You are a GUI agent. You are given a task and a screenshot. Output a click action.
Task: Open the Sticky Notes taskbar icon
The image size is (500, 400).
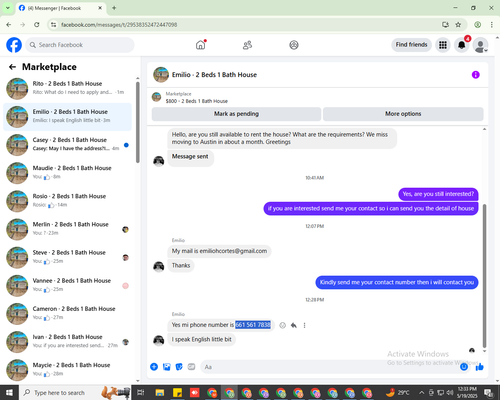click(177, 393)
